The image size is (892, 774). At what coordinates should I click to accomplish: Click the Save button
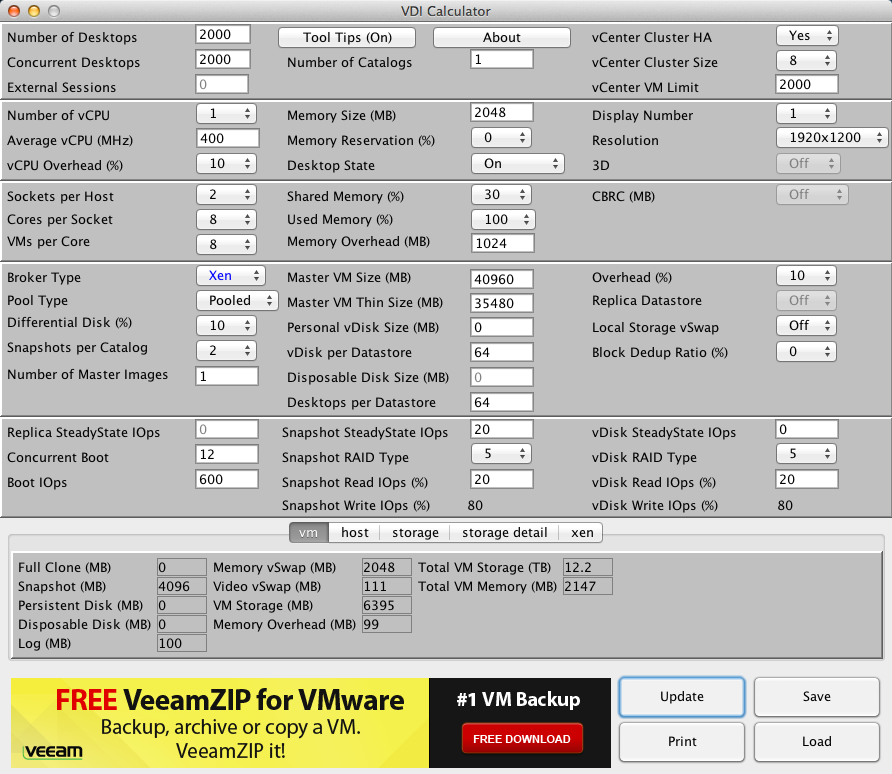click(816, 697)
